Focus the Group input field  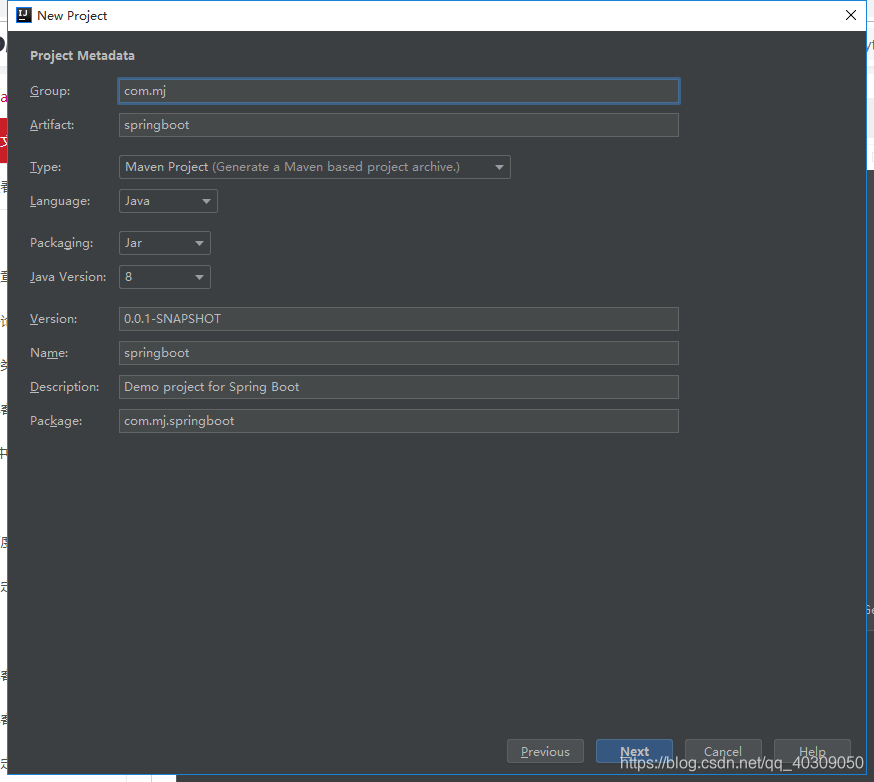399,91
